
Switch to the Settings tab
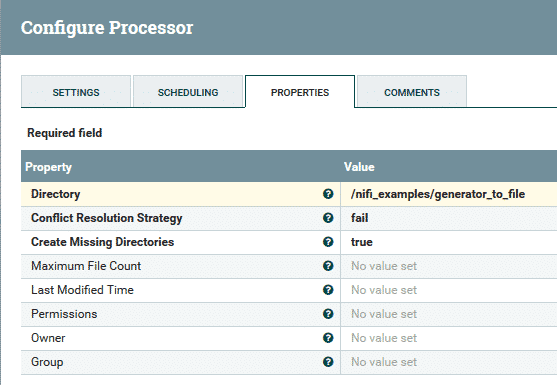(76, 91)
